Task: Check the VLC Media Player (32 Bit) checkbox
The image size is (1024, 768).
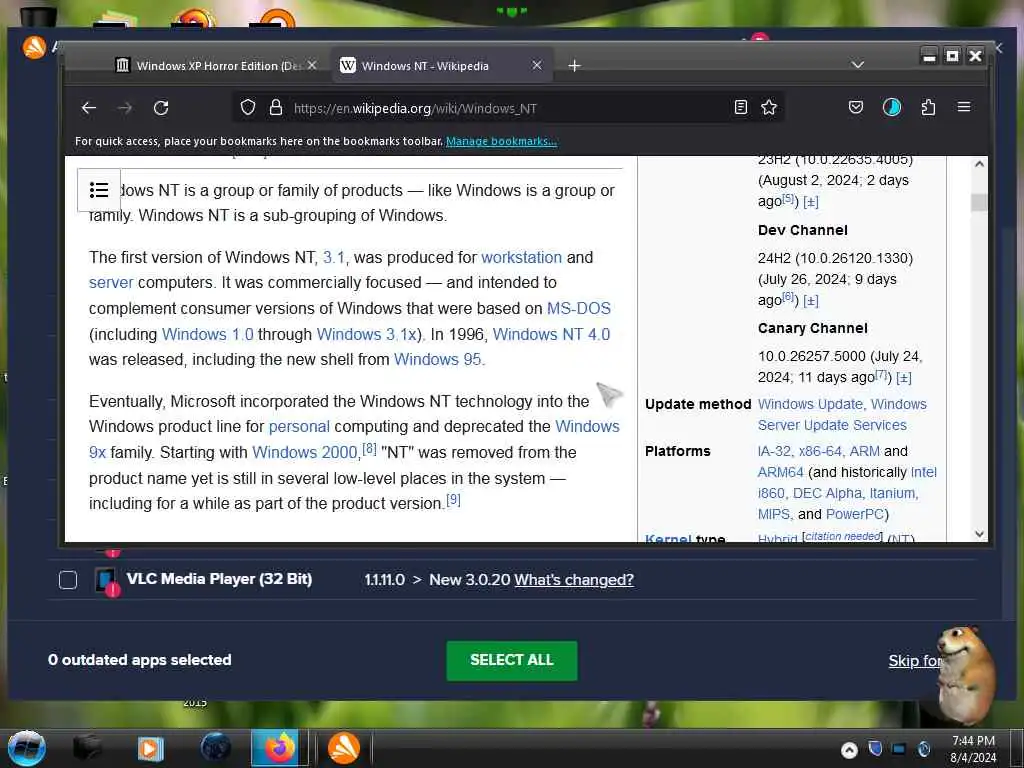Action: tap(68, 580)
